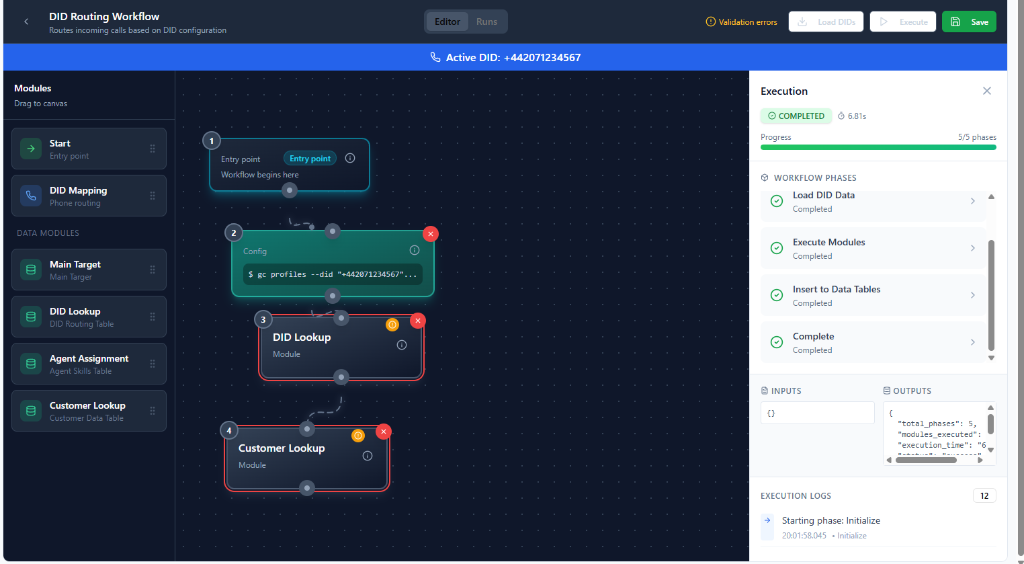Click the Main Target database icon
Viewport: 1024px width, 564px height.
coord(30,270)
